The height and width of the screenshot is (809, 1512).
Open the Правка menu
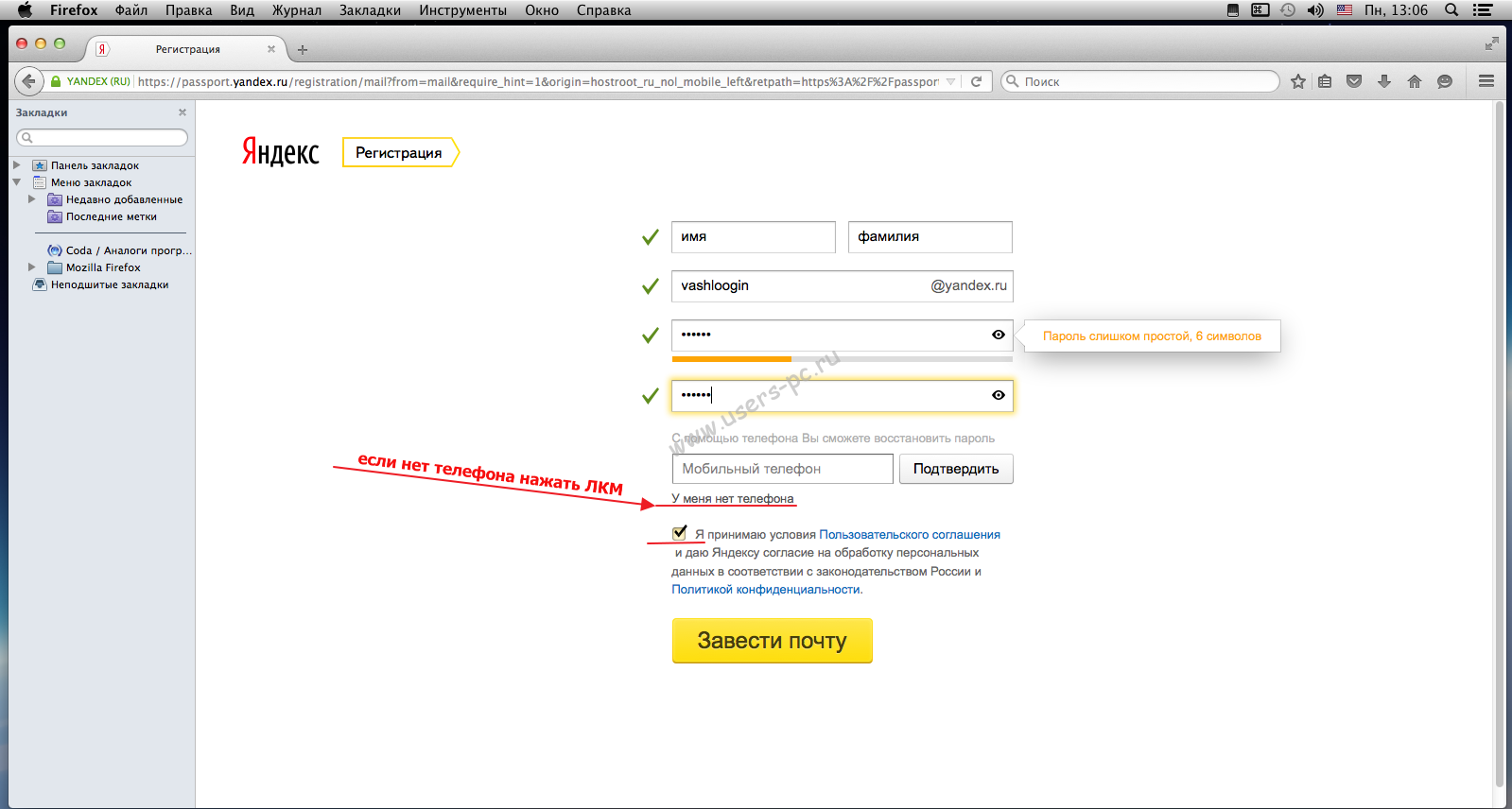coord(188,10)
